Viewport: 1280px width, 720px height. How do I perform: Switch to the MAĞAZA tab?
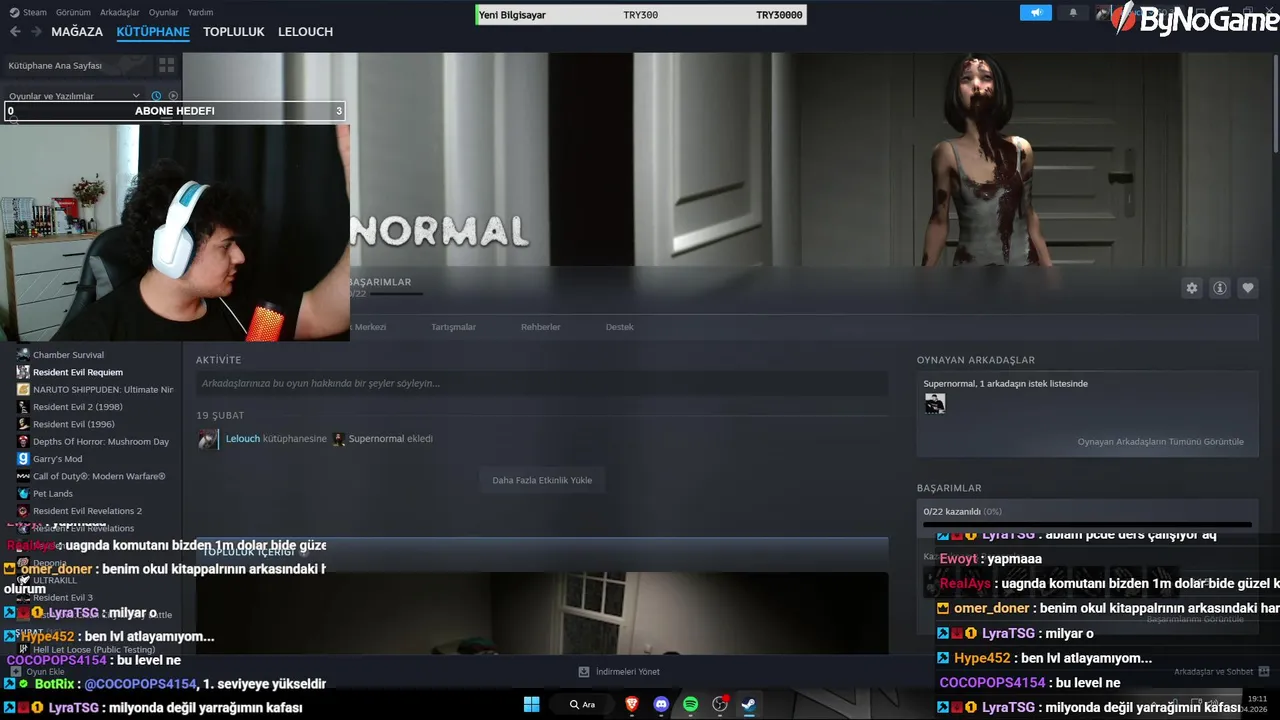pos(77,32)
